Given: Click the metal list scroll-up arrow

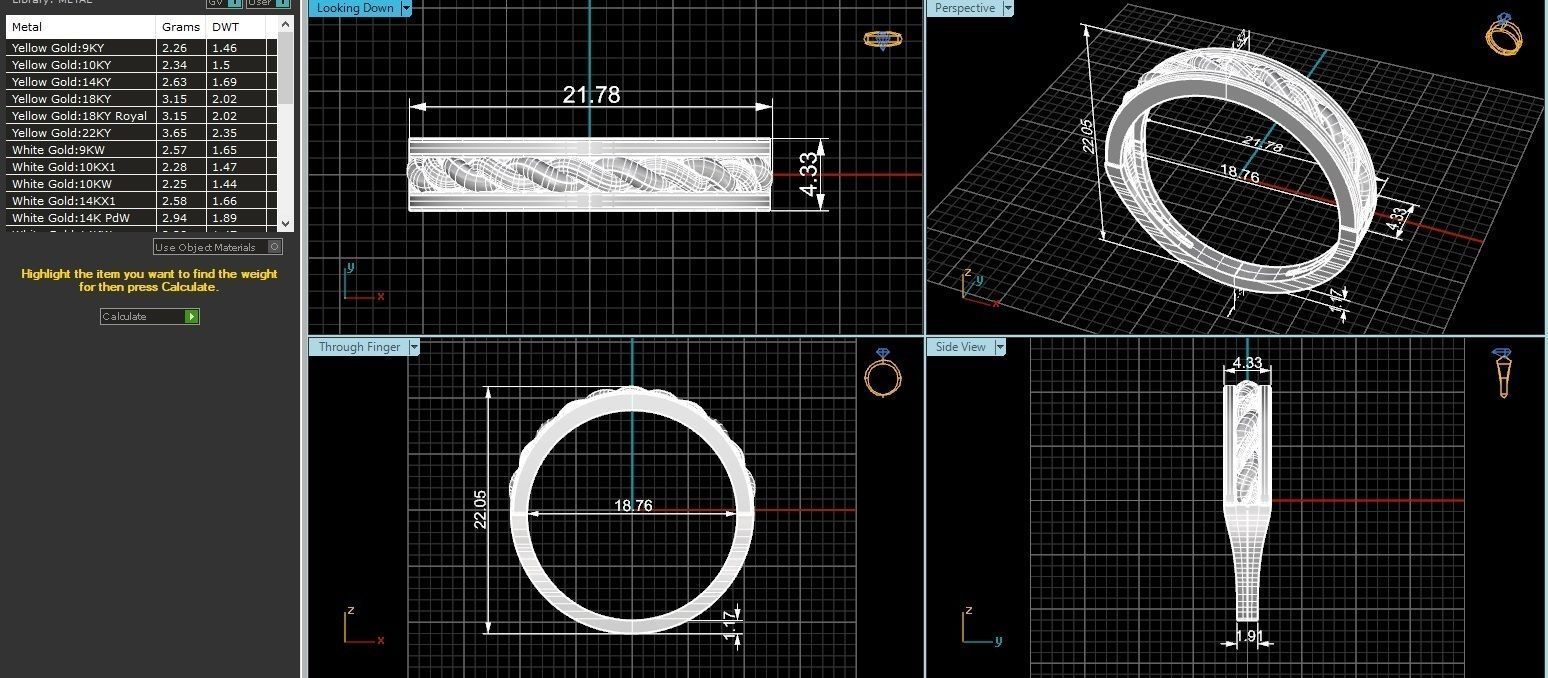Looking at the screenshot, I should (286, 23).
